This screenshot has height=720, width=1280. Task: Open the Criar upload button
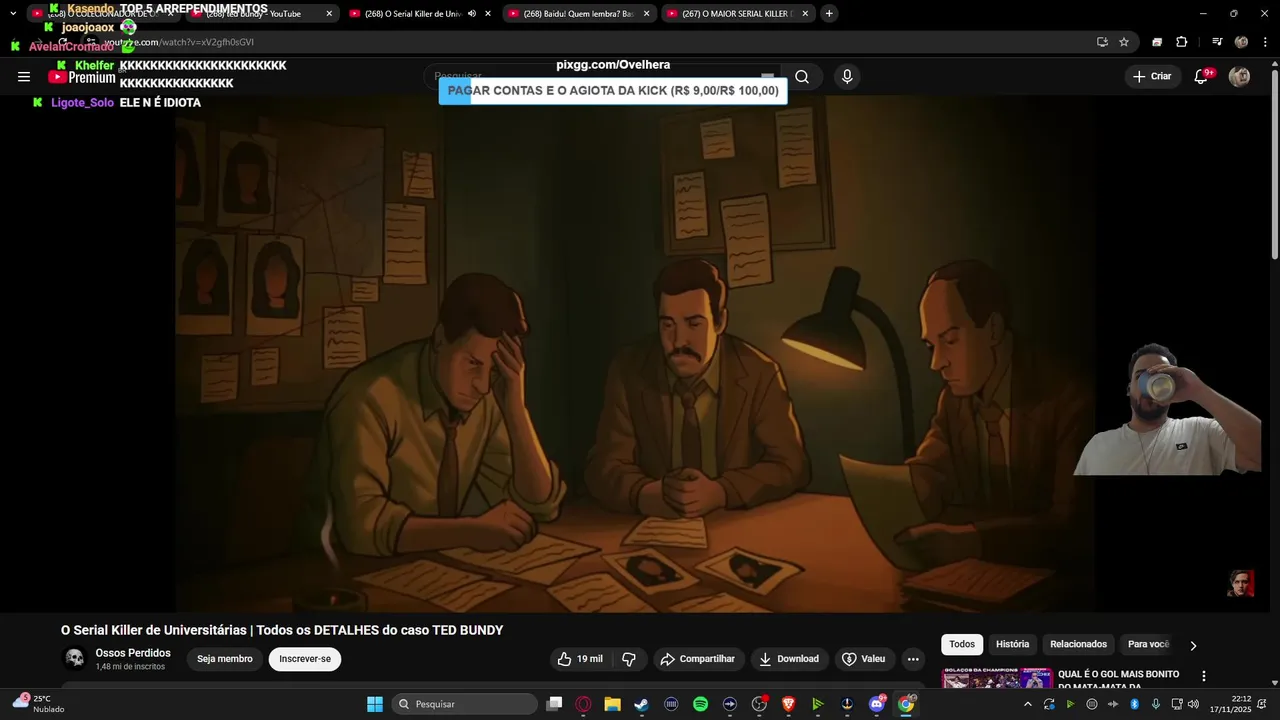click(1151, 76)
